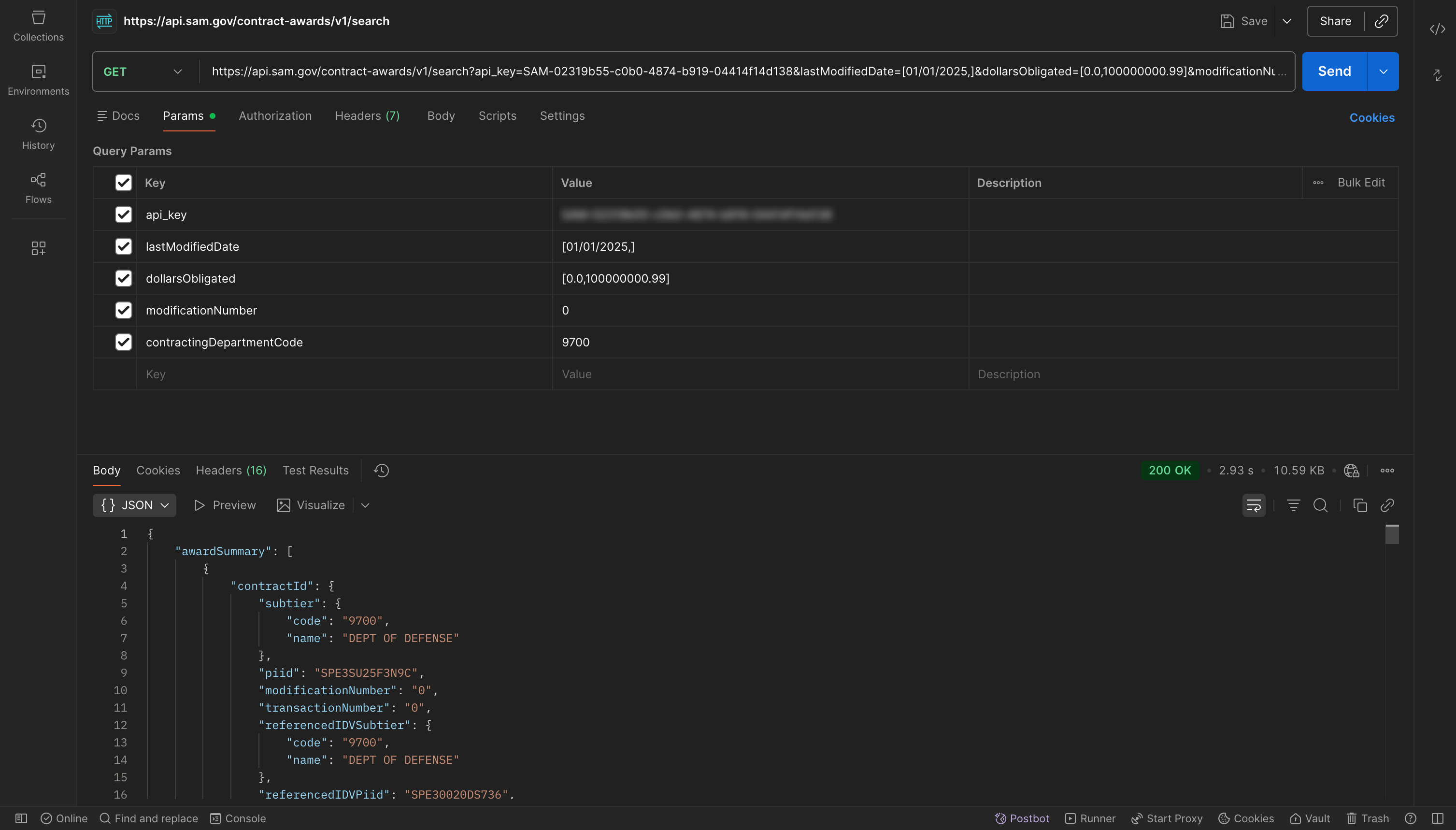Image resolution: width=1456 pixels, height=830 pixels.
Task: Switch to response Cookies tab
Action: click(x=158, y=470)
